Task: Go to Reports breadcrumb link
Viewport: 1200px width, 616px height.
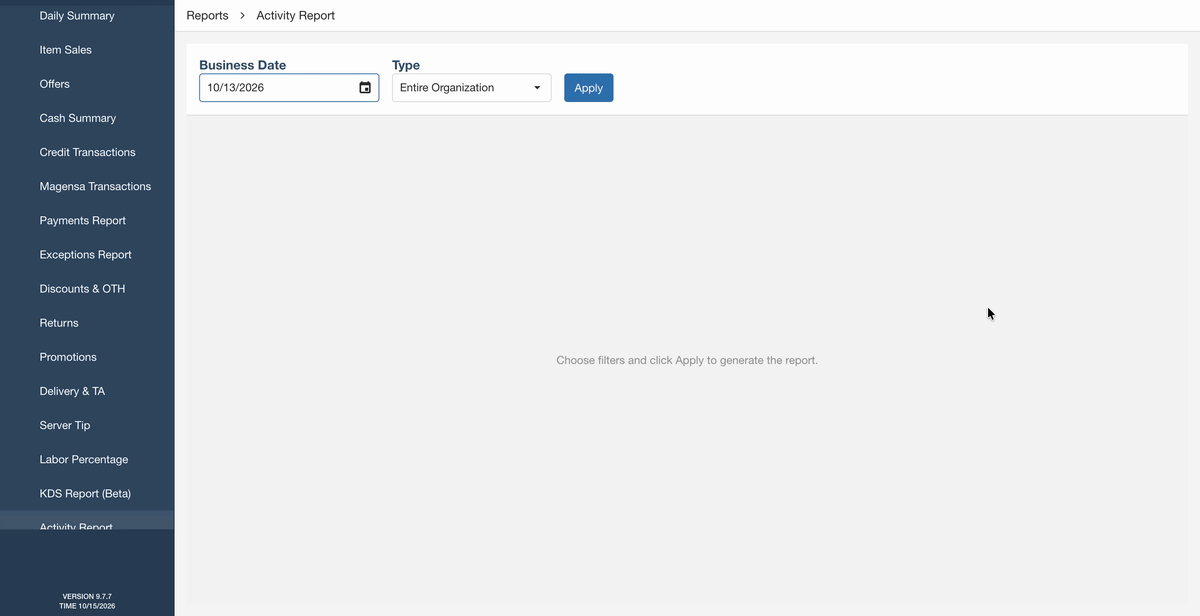Action: [x=207, y=15]
